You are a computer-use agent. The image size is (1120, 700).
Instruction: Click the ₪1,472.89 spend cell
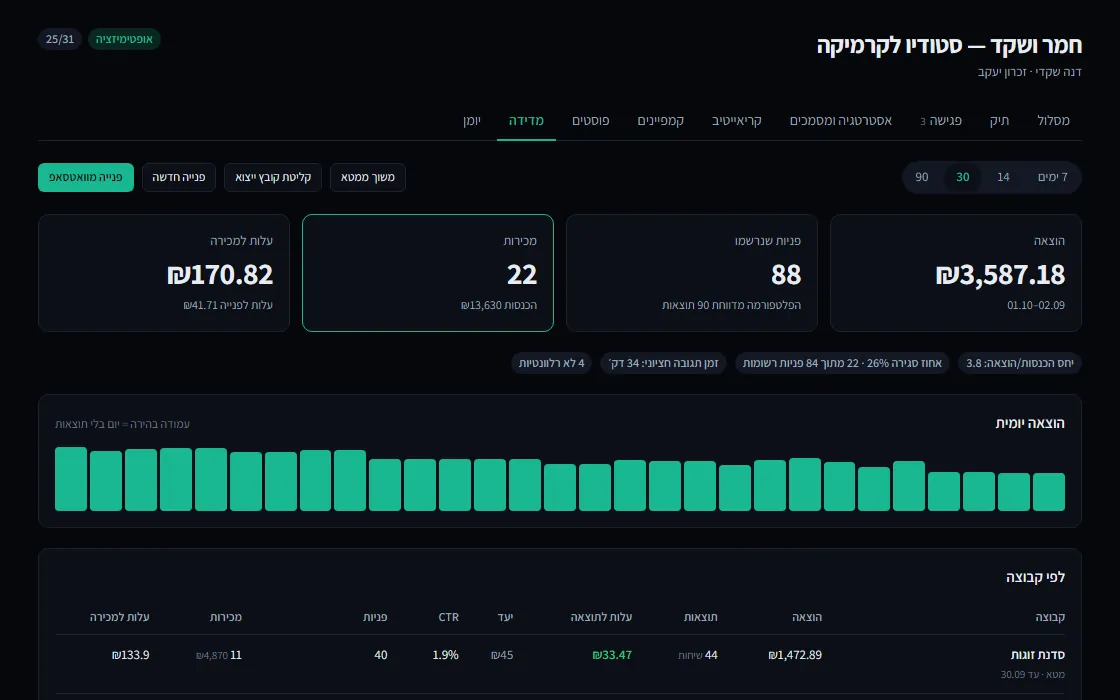coord(795,655)
